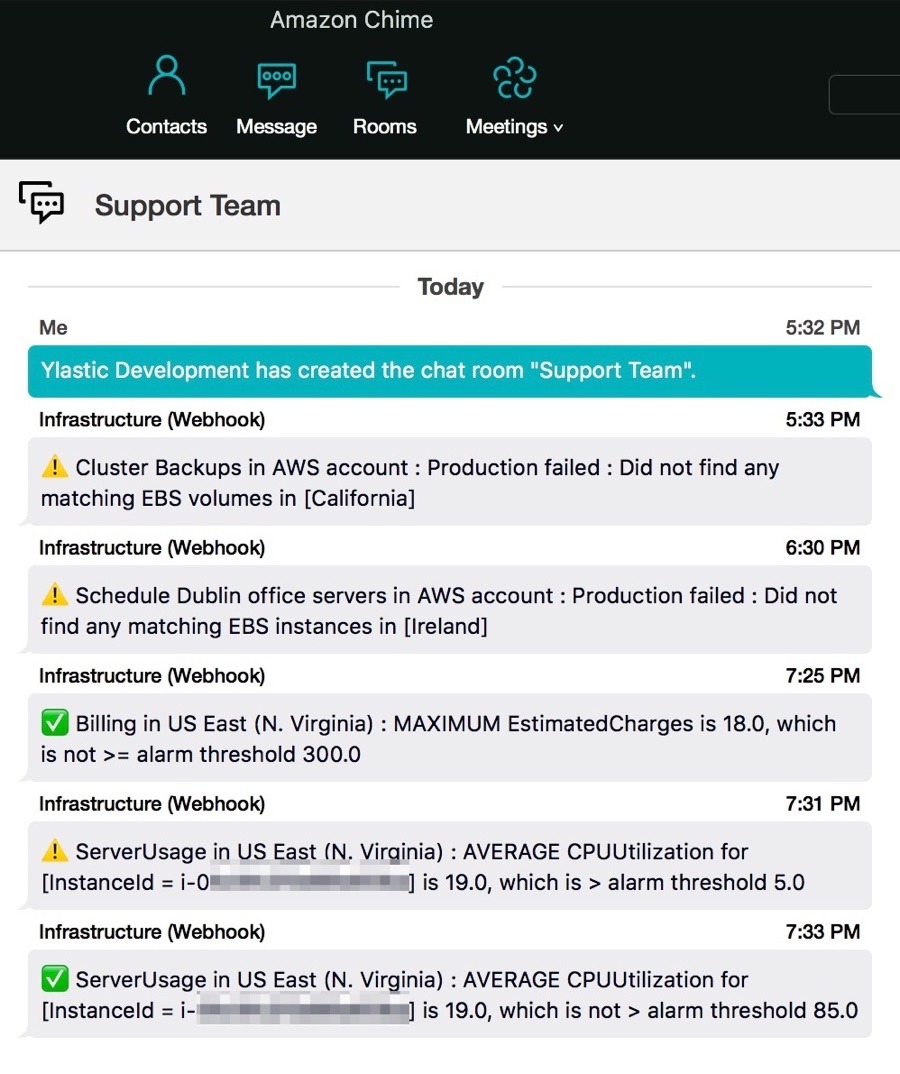This screenshot has width=900, height=1074.
Task: Click the Me sender name
Action: click(53, 327)
